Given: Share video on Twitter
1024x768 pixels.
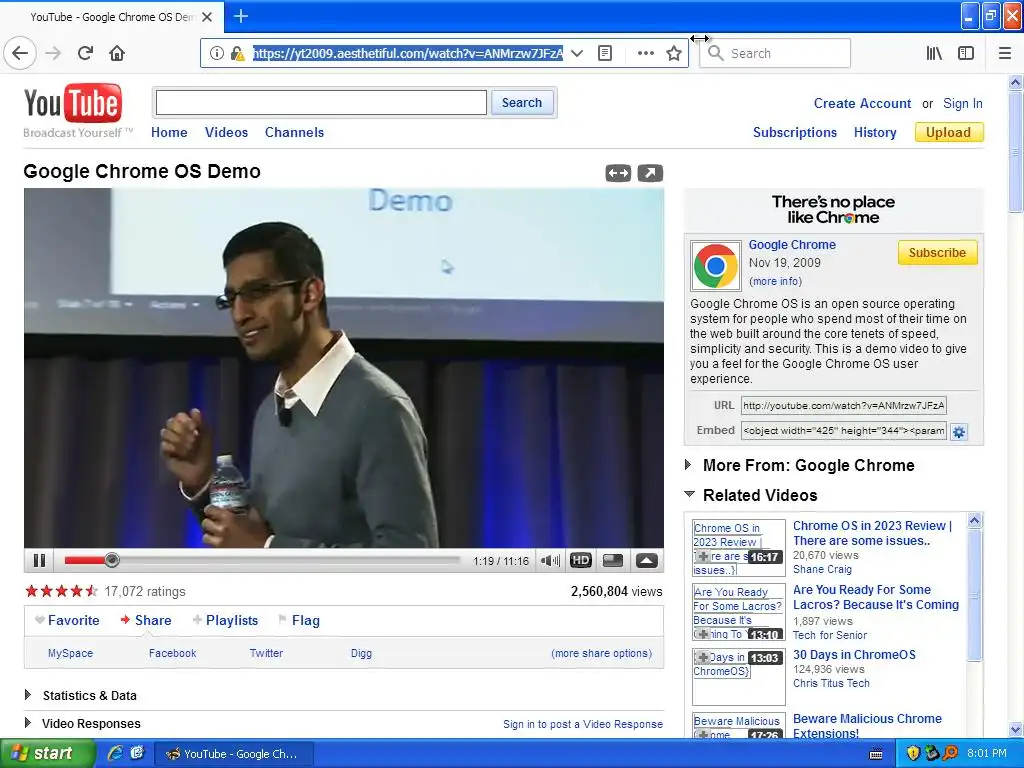Looking at the screenshot, I should pyautogui.click(x=266, y=653).
